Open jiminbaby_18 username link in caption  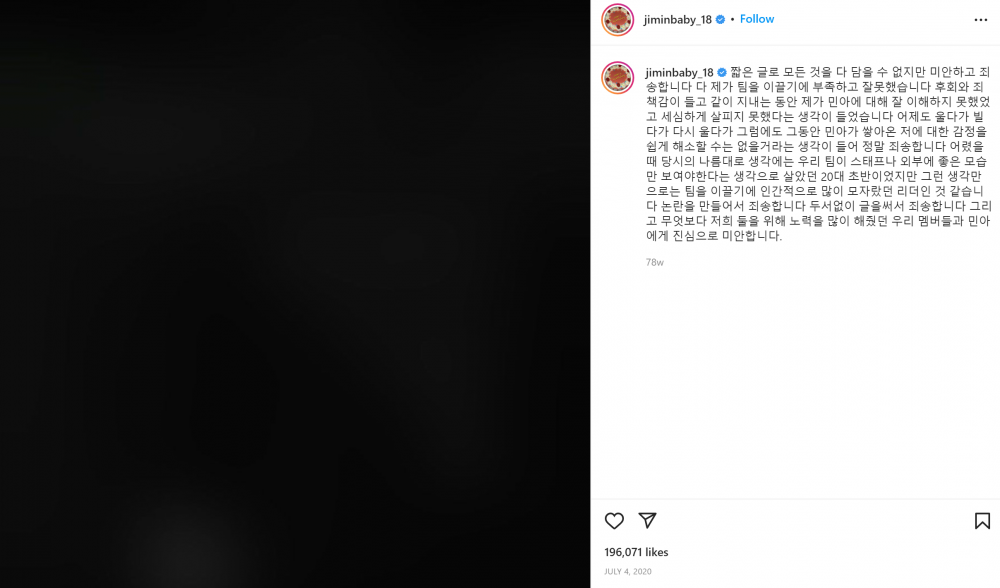[679, 72]
